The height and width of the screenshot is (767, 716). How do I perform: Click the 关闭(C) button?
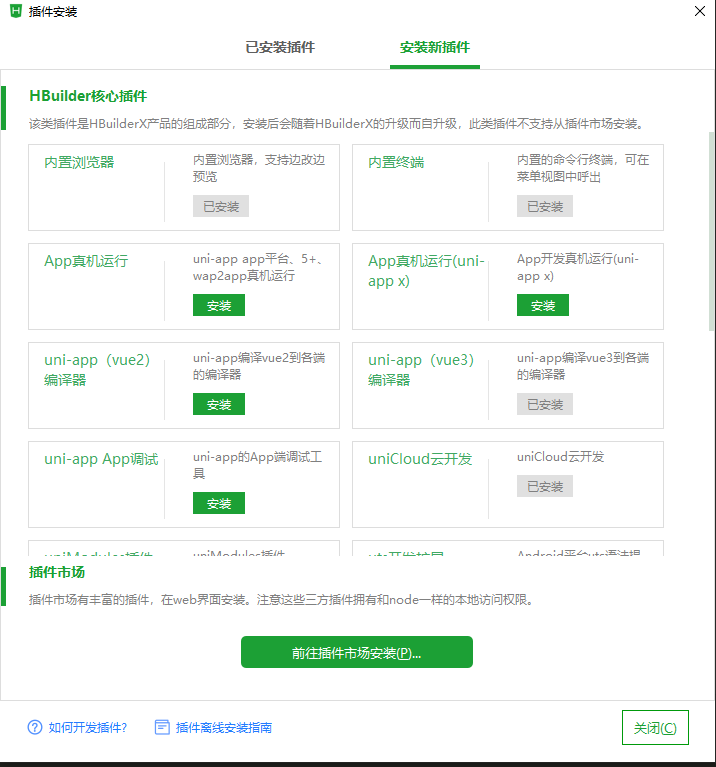(655, 727)
